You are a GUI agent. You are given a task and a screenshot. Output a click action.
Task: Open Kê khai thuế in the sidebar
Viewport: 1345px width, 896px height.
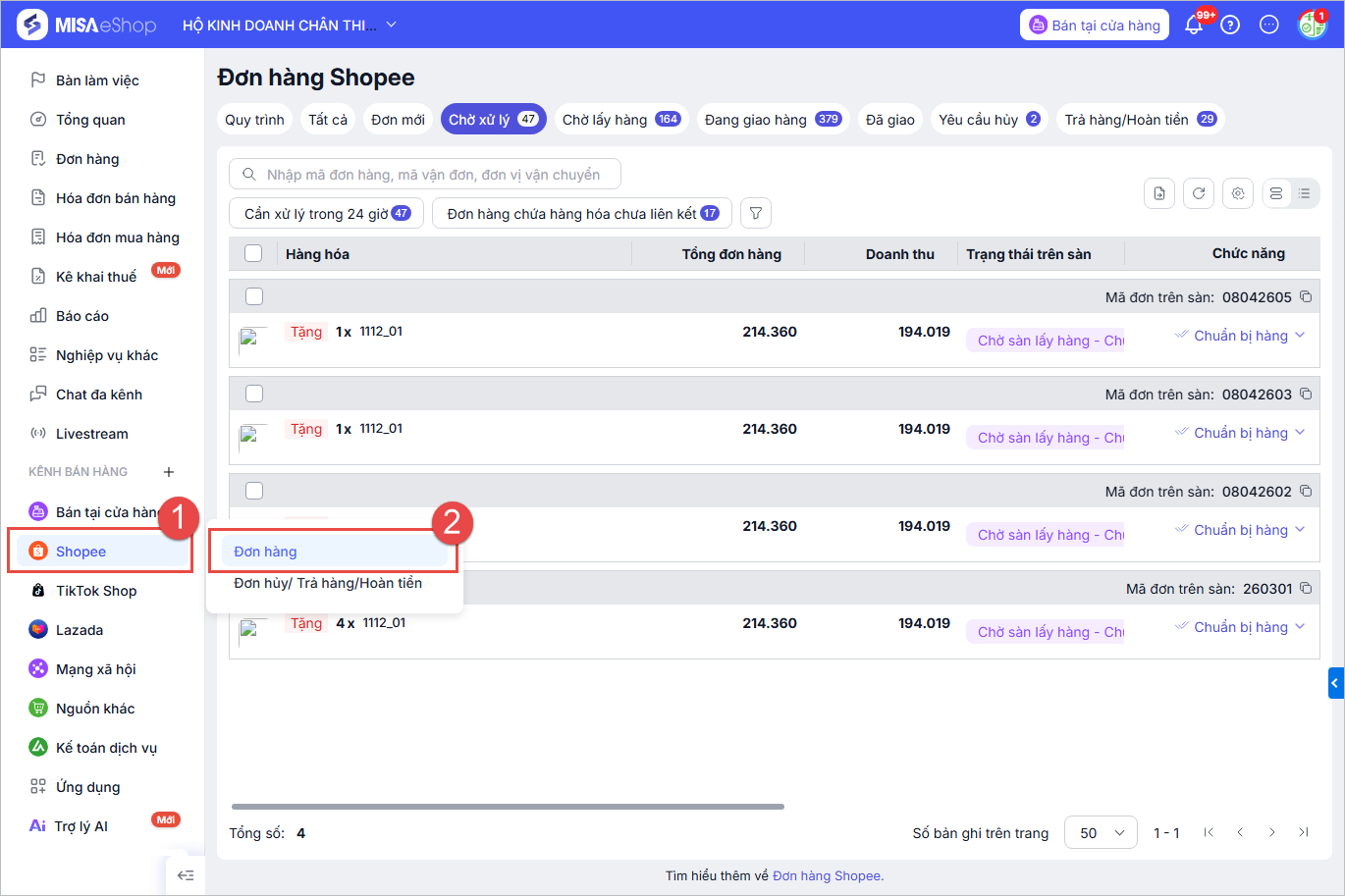click(96, 277)
